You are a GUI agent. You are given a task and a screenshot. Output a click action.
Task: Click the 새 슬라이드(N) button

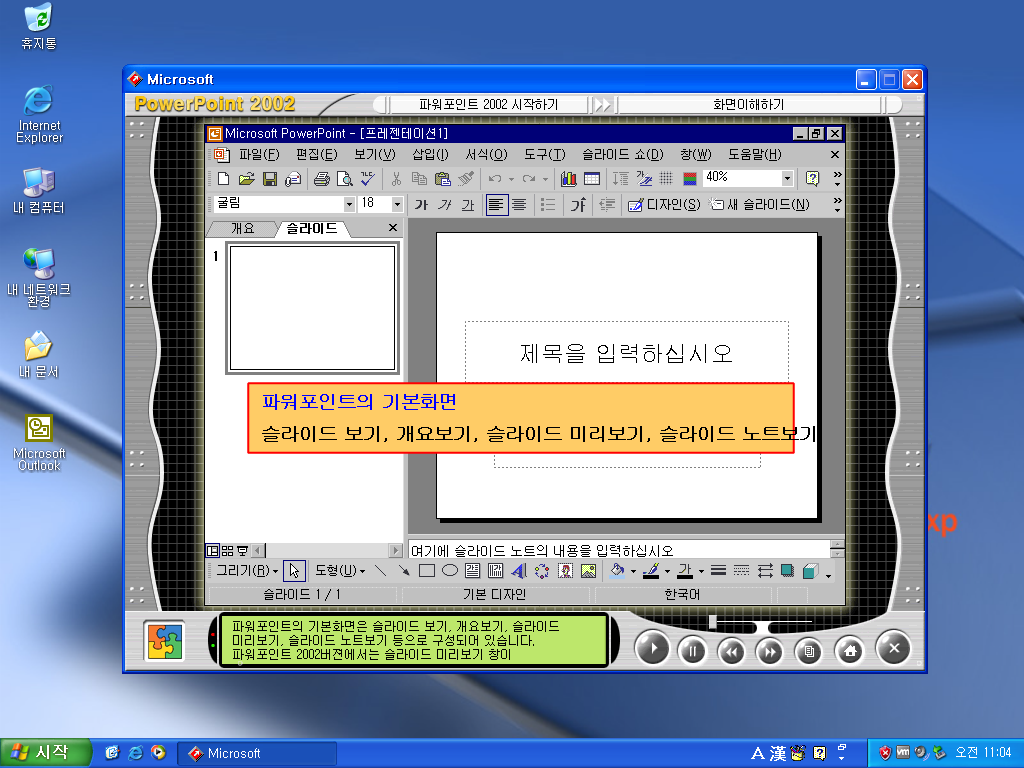click(x=760, y=205)
